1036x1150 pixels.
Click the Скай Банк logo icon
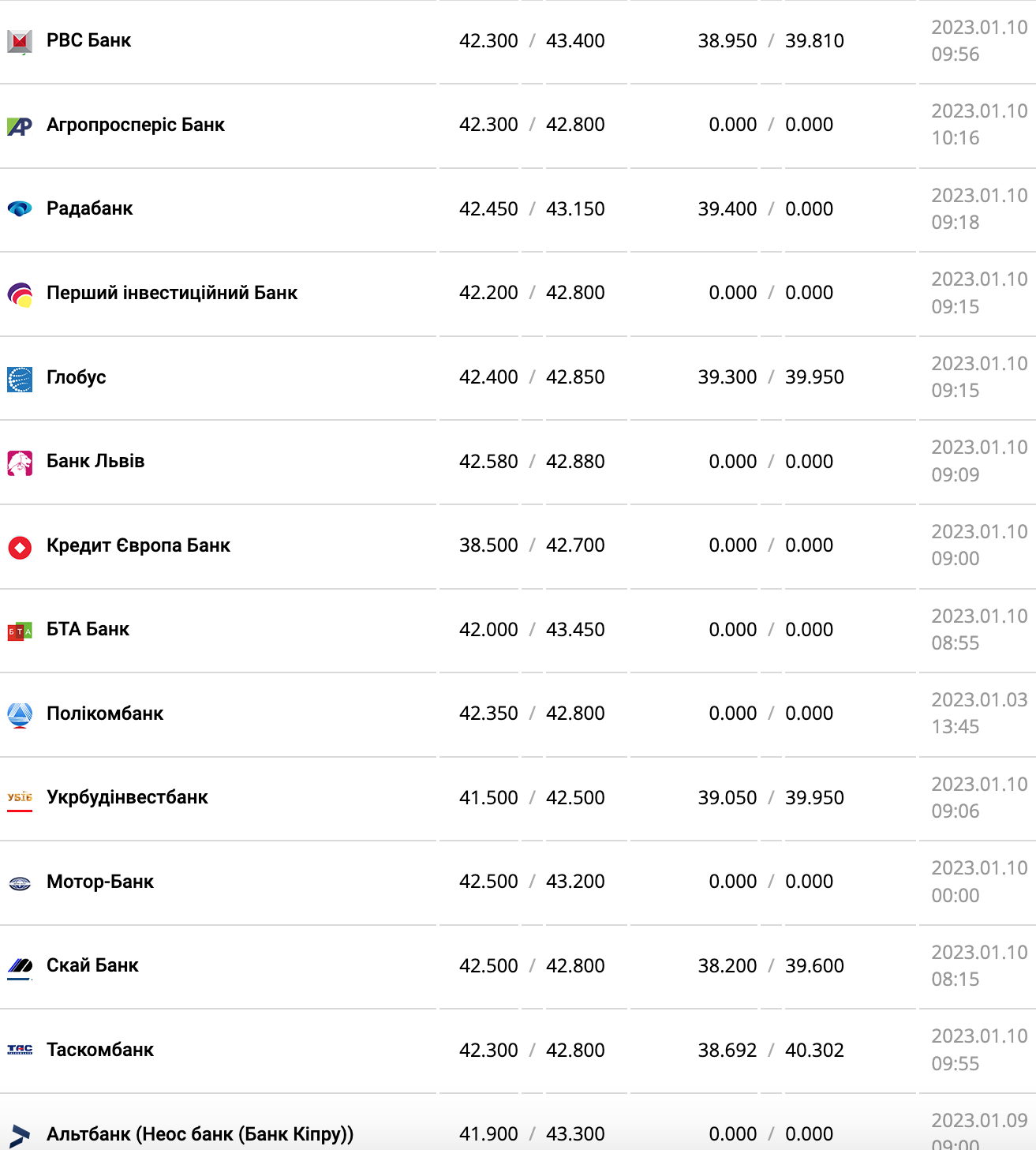pos(20,966)
